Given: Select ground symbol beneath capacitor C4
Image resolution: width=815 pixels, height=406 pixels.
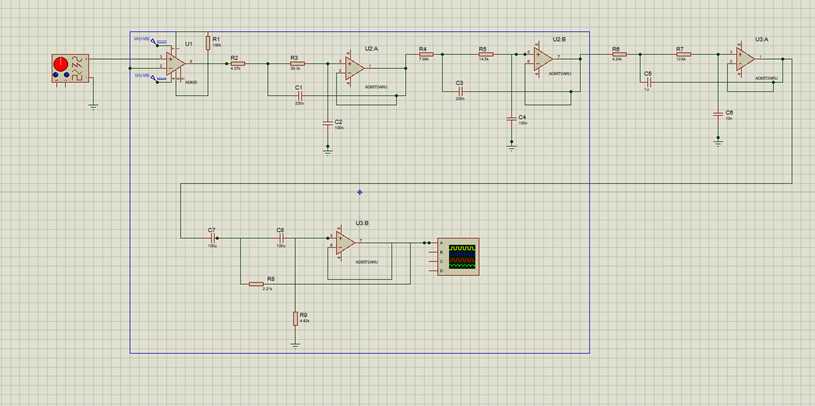Looking at the screenshot, I should tap(511, 147).
